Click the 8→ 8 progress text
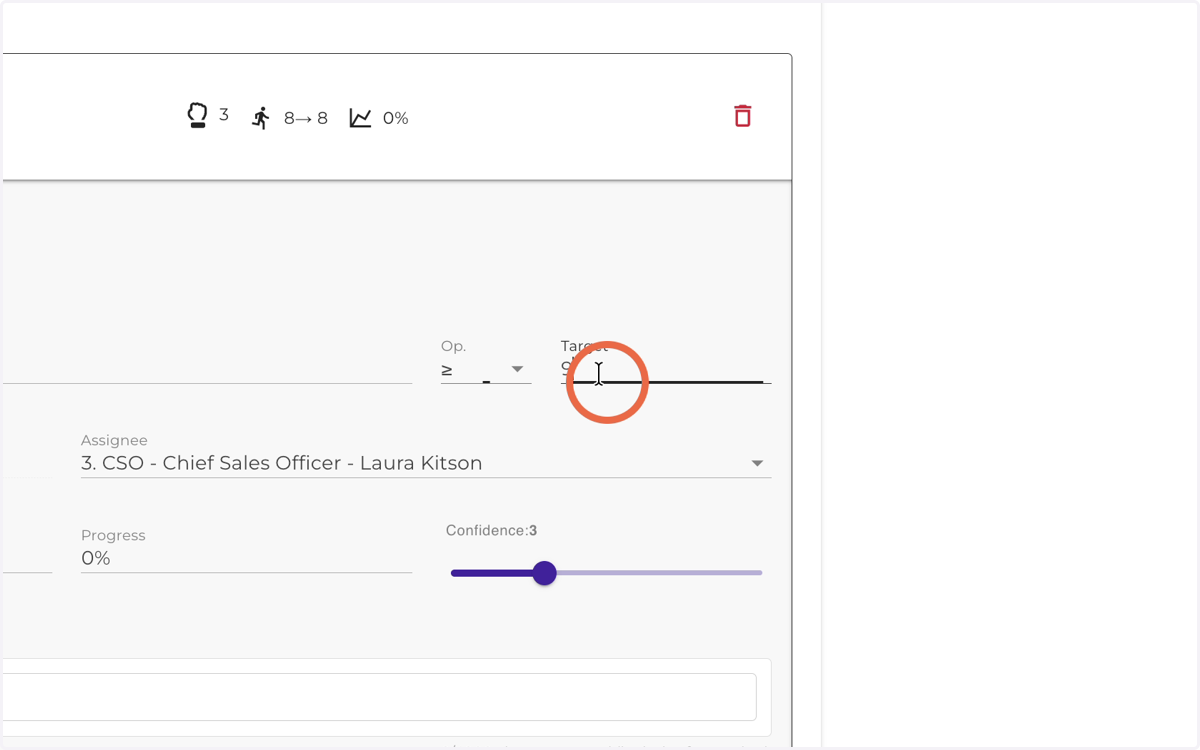The width and height of the screenshot is (1200, 750). 306,118
